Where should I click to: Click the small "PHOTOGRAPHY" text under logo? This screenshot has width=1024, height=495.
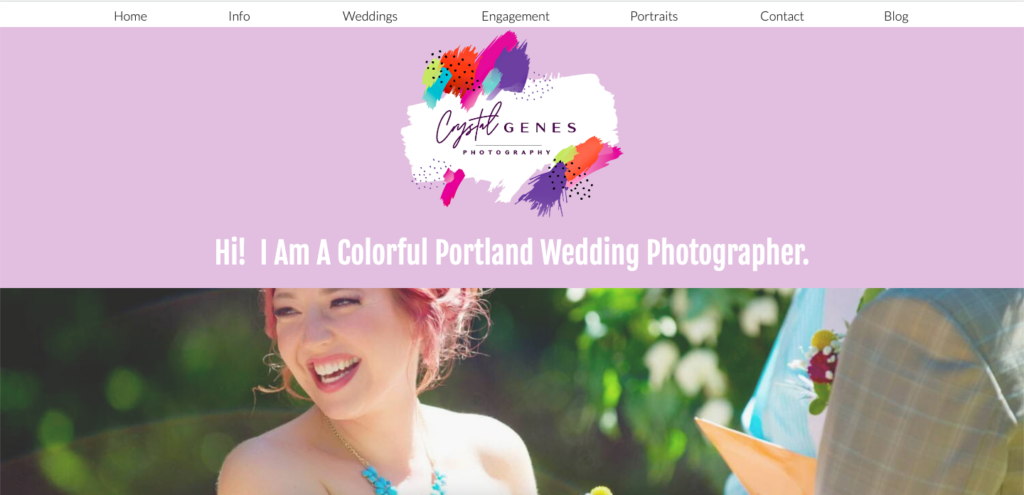tap(507, 153)
